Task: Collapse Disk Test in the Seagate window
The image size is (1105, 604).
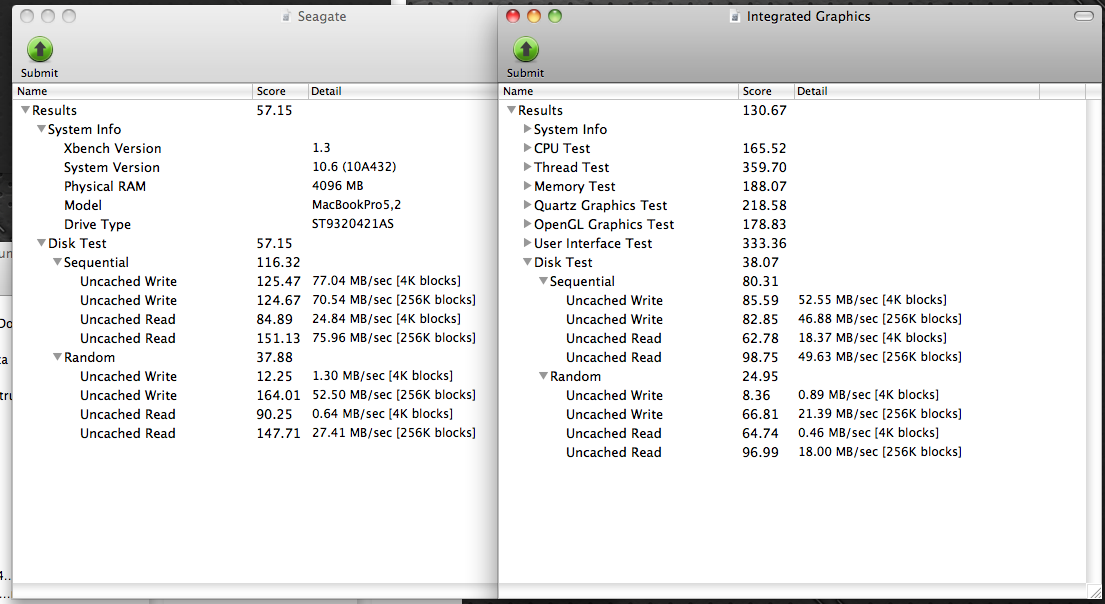Action: click(x=41, y=243)
